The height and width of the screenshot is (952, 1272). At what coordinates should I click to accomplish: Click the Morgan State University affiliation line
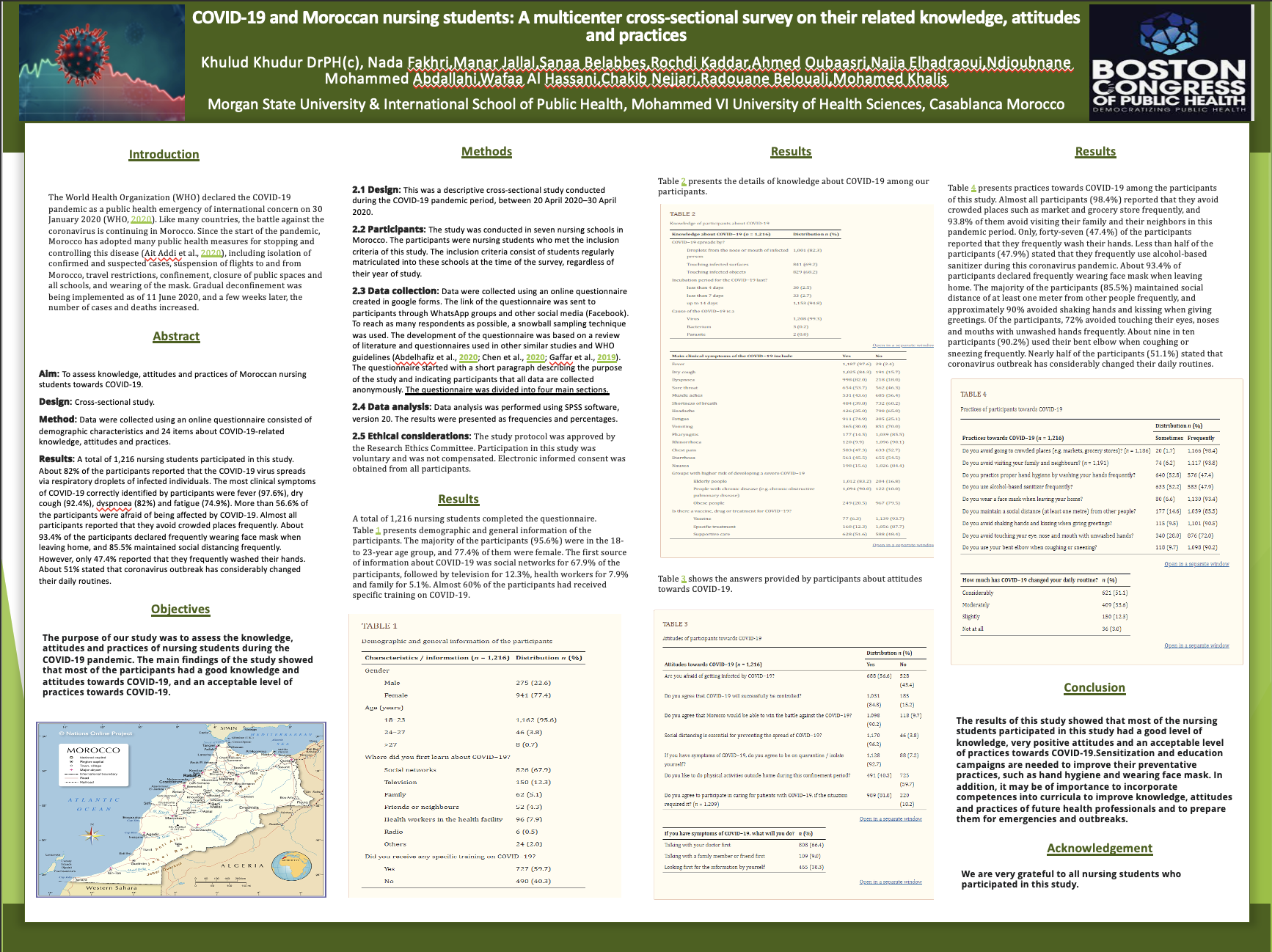(x=636, y=104)
